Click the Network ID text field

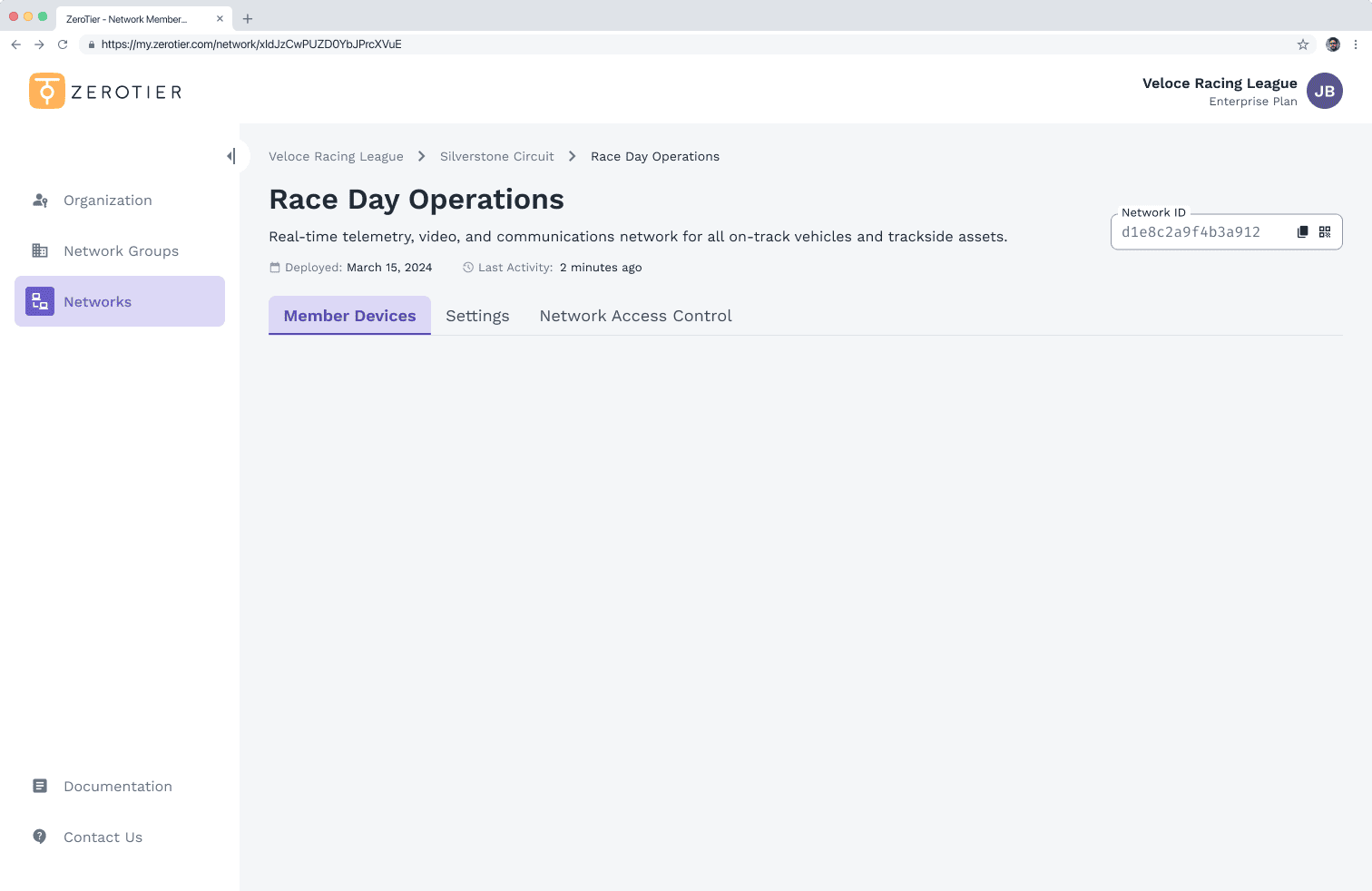click(1198, 232)
